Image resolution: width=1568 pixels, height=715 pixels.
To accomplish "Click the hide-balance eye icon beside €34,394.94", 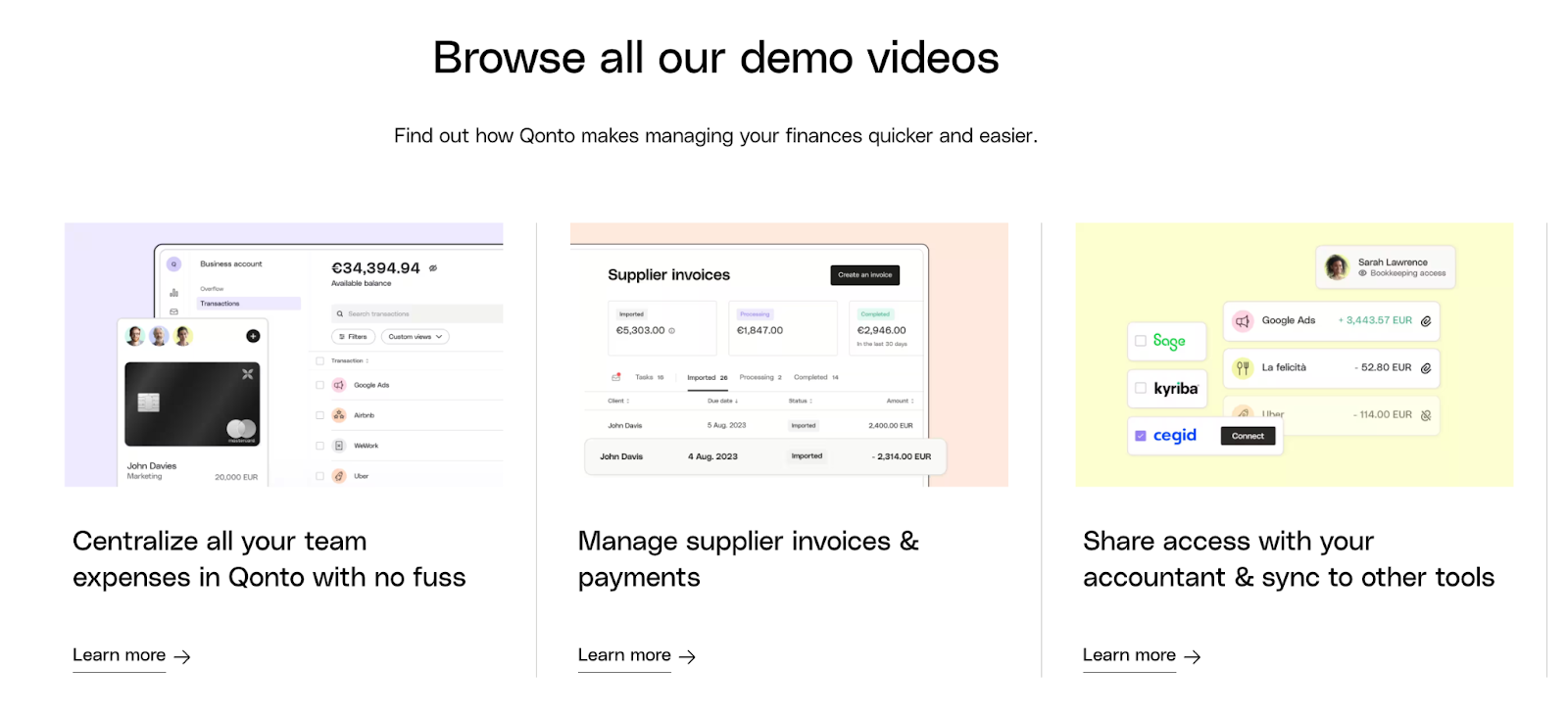I will (433, 267).
